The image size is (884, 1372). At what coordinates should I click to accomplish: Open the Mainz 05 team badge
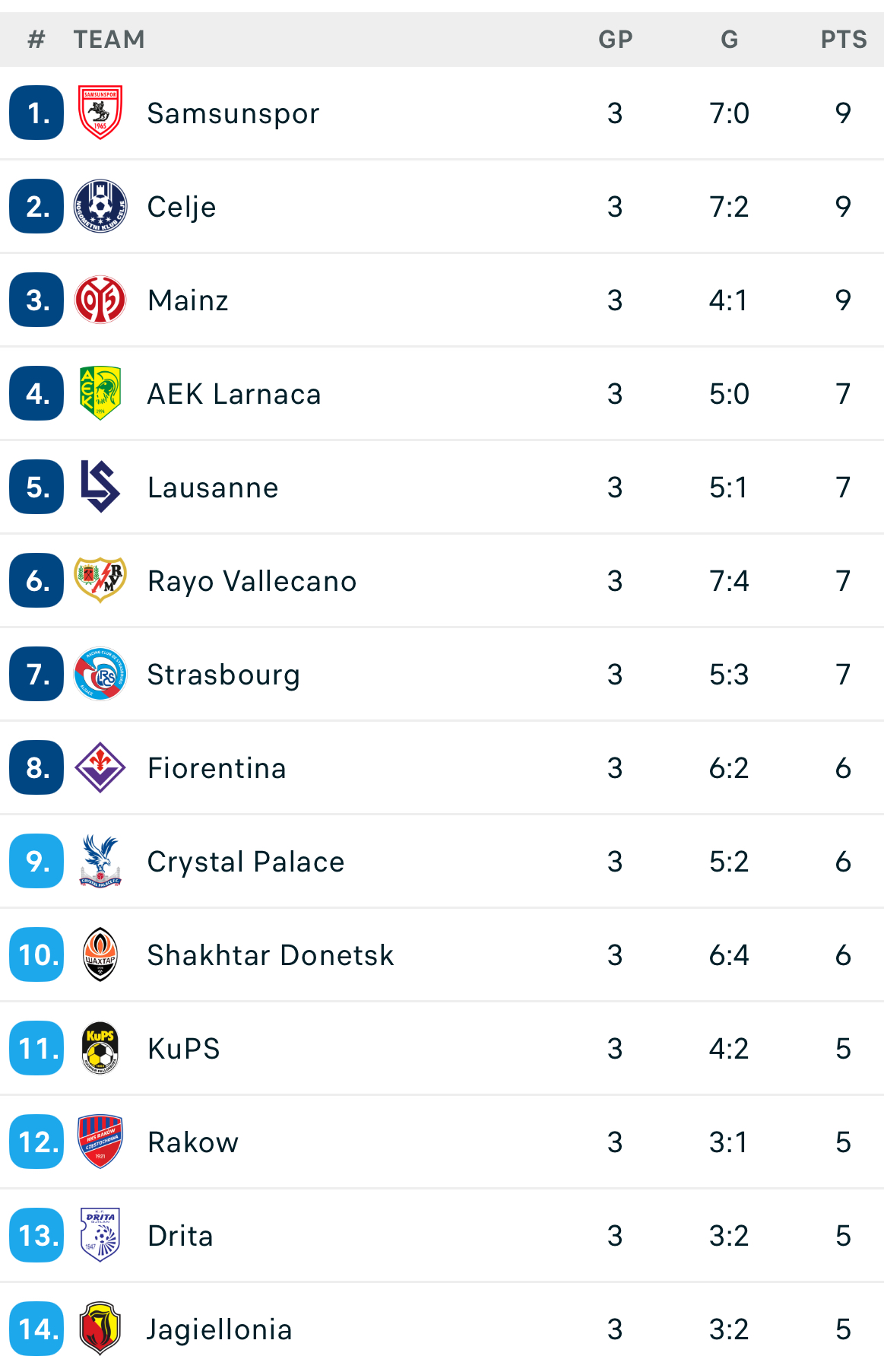[100, 300]
